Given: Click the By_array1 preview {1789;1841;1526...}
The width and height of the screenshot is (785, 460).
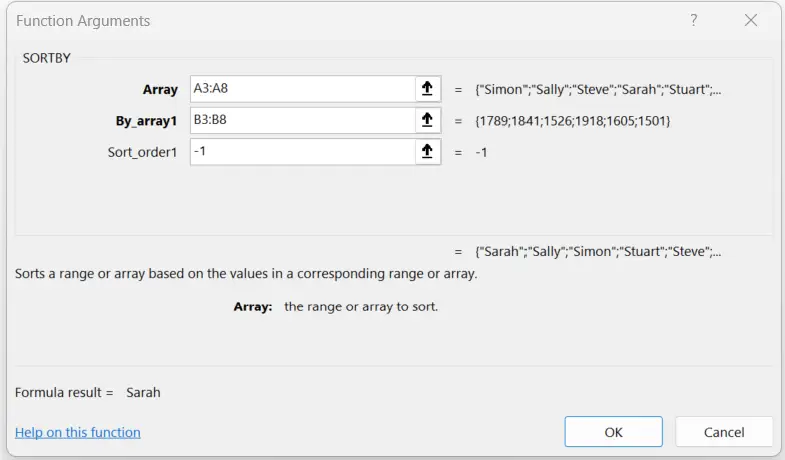Looking at the screenshot, I should point(573,121).
